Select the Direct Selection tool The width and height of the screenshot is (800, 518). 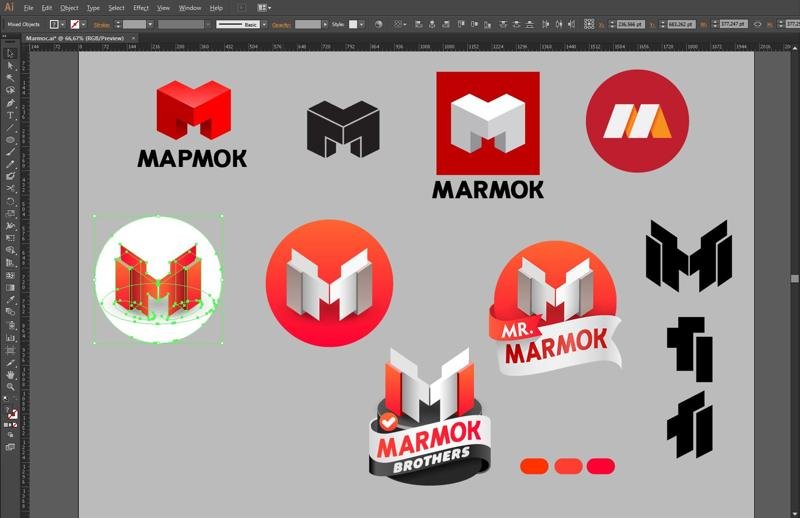[11, 66]
